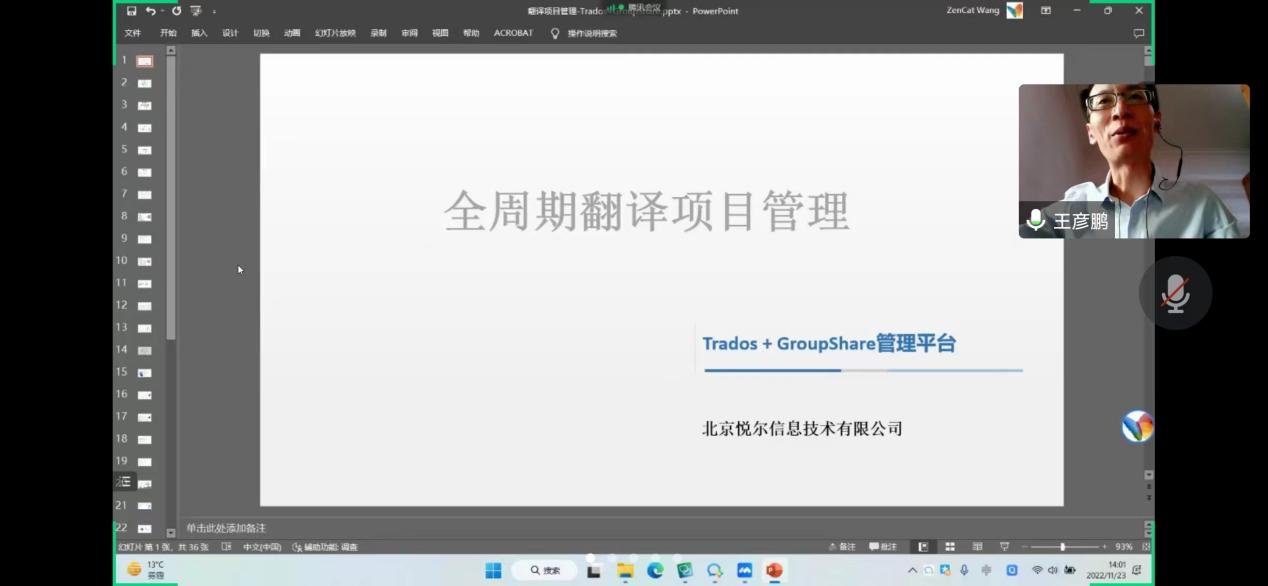Switch to Slide Sorter view
The width and height of the screenshot is (1268, 586).
[x=950, y=547]
